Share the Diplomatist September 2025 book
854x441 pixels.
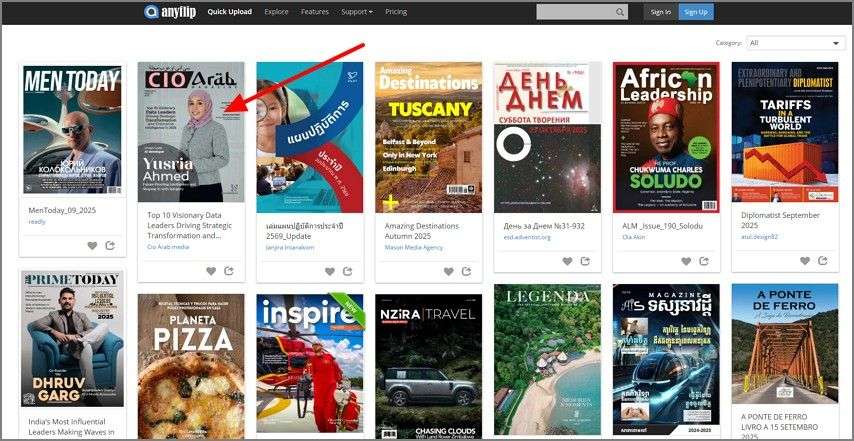click(x=822, y=261)
